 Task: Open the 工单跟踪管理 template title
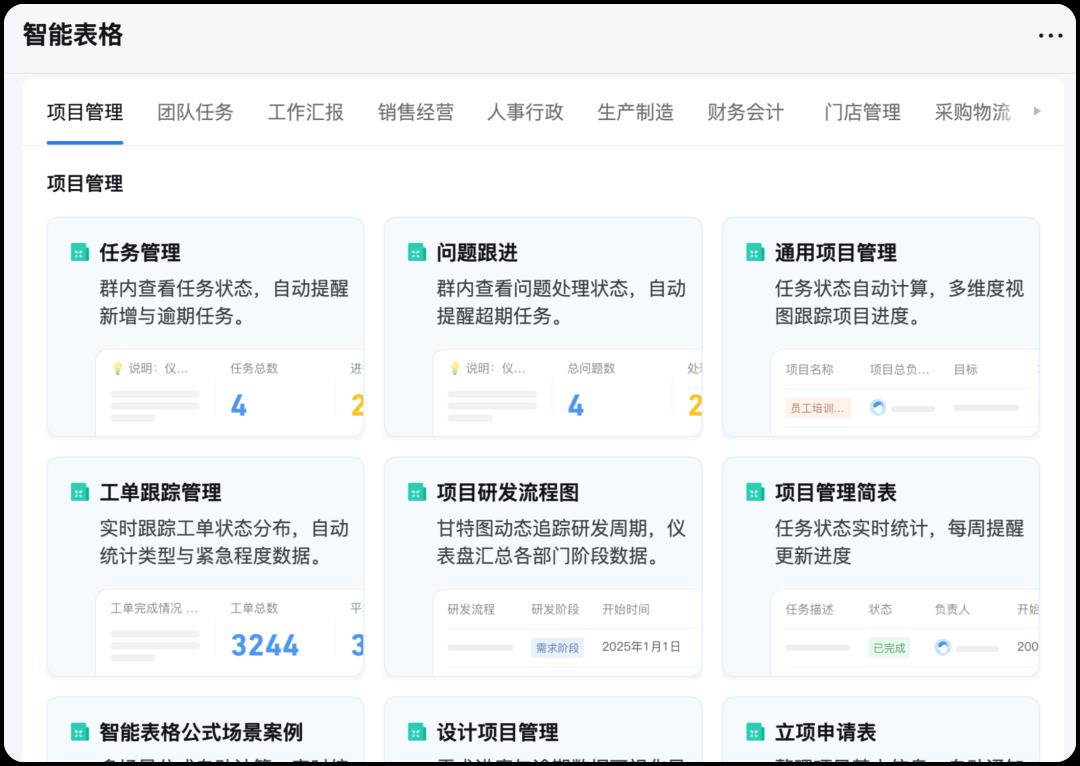[160, 493]
